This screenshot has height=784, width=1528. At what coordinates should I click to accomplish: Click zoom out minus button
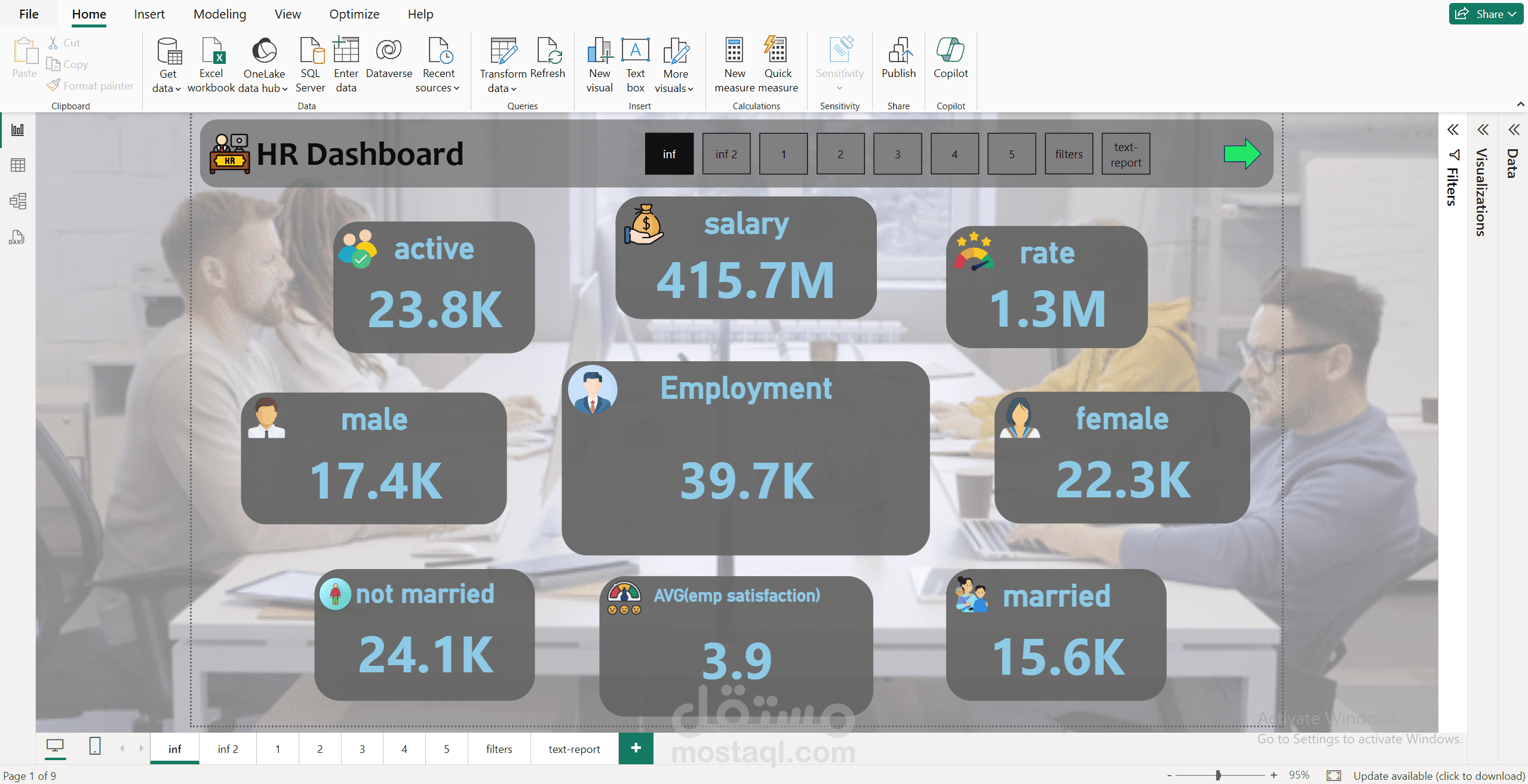(1169, 775)
